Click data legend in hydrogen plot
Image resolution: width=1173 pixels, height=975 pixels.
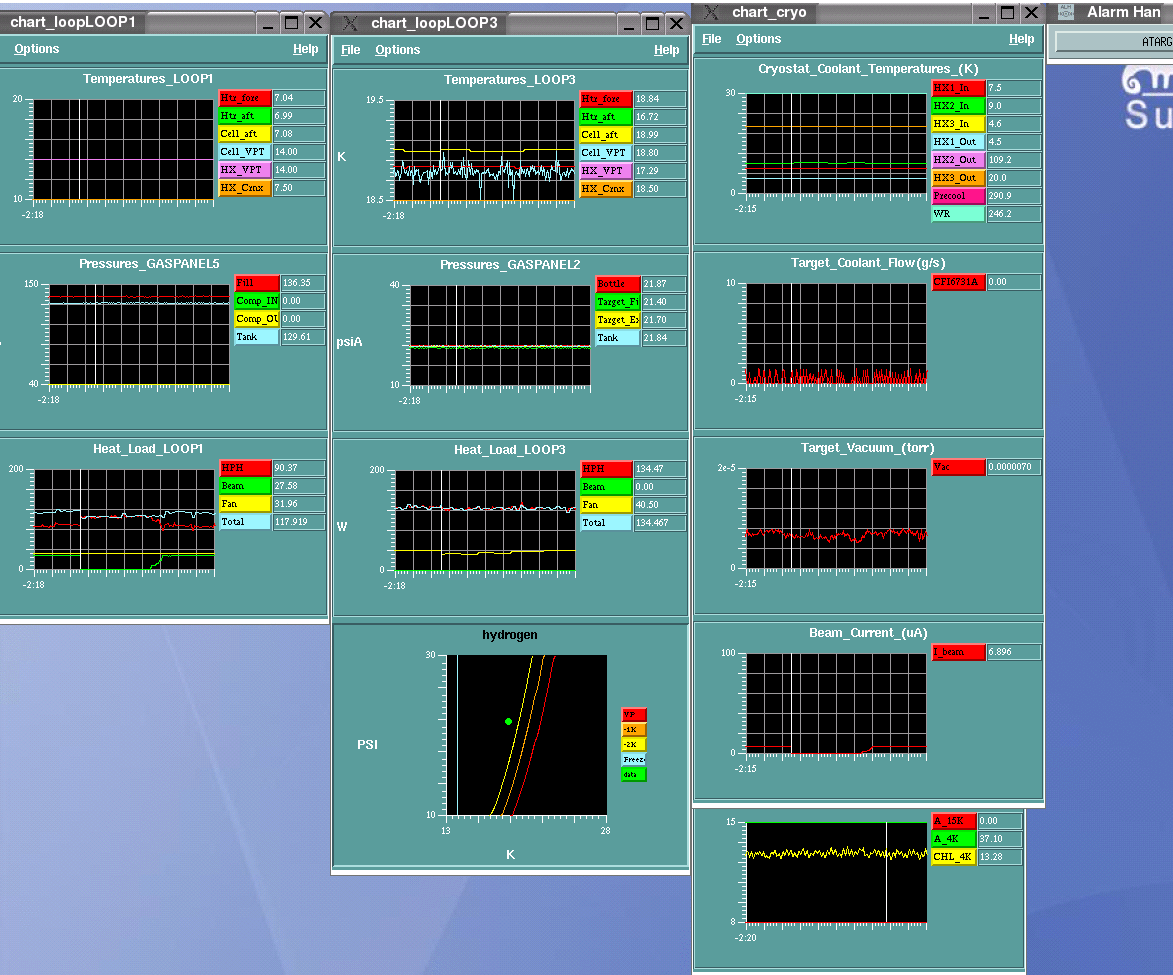click(634, 774)
